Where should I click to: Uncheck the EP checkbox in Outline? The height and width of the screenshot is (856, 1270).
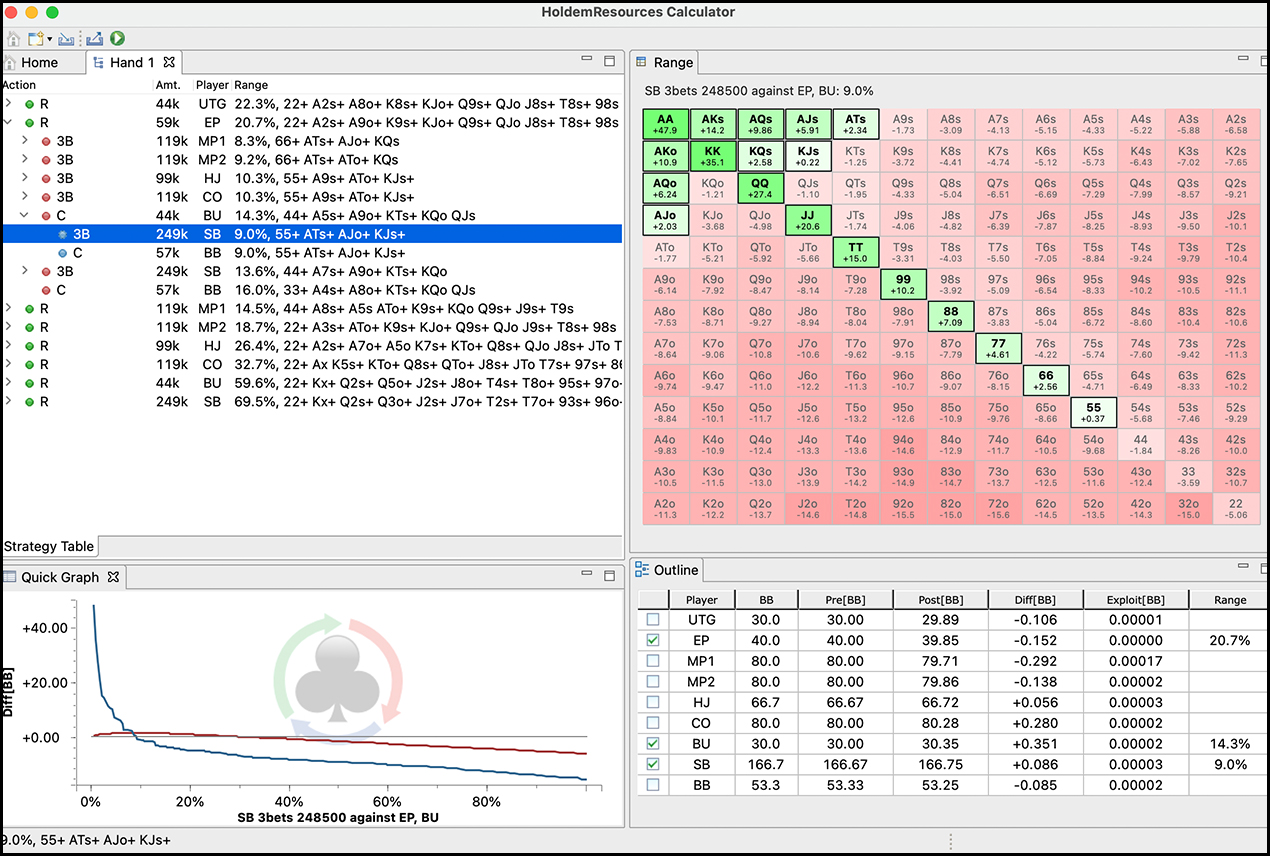point(653,640)
